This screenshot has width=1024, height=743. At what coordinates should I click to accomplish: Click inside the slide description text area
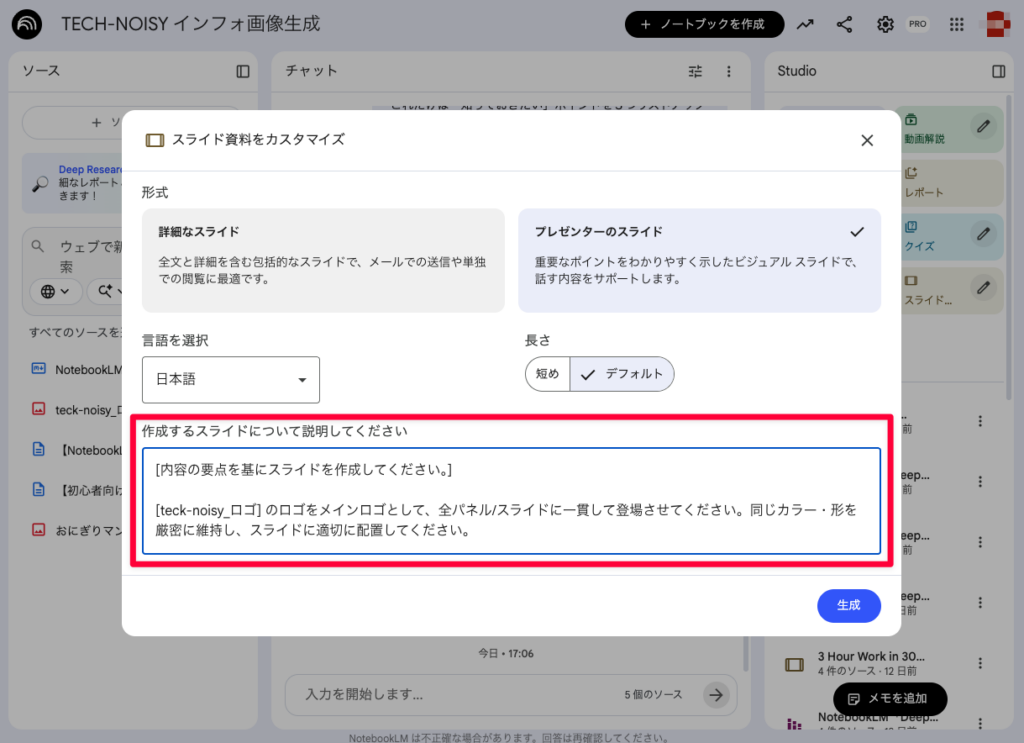(x=511, y=500)
